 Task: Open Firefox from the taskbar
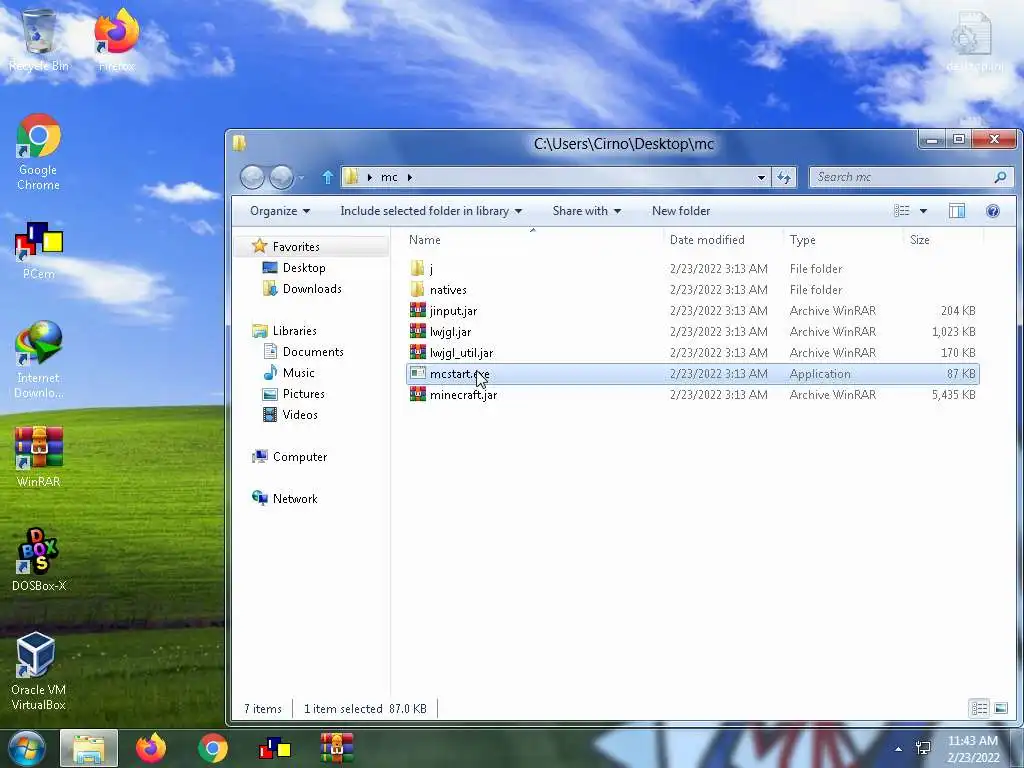(x=151, y=748)
